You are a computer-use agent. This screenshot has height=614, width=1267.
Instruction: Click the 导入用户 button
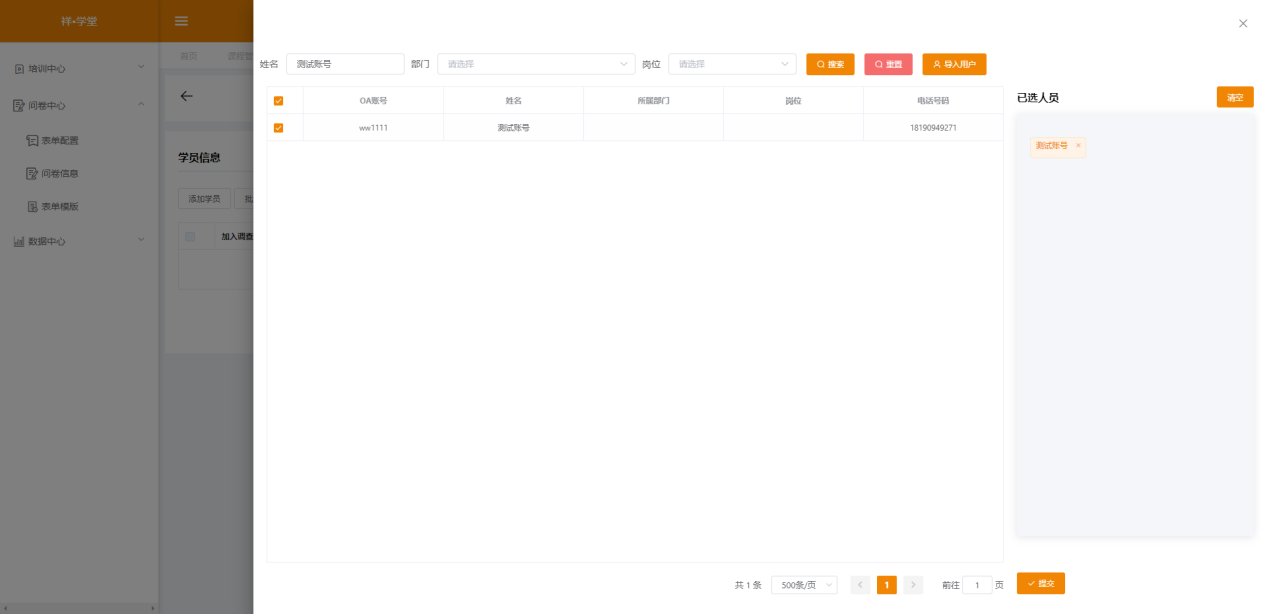(x=954, y=64)
